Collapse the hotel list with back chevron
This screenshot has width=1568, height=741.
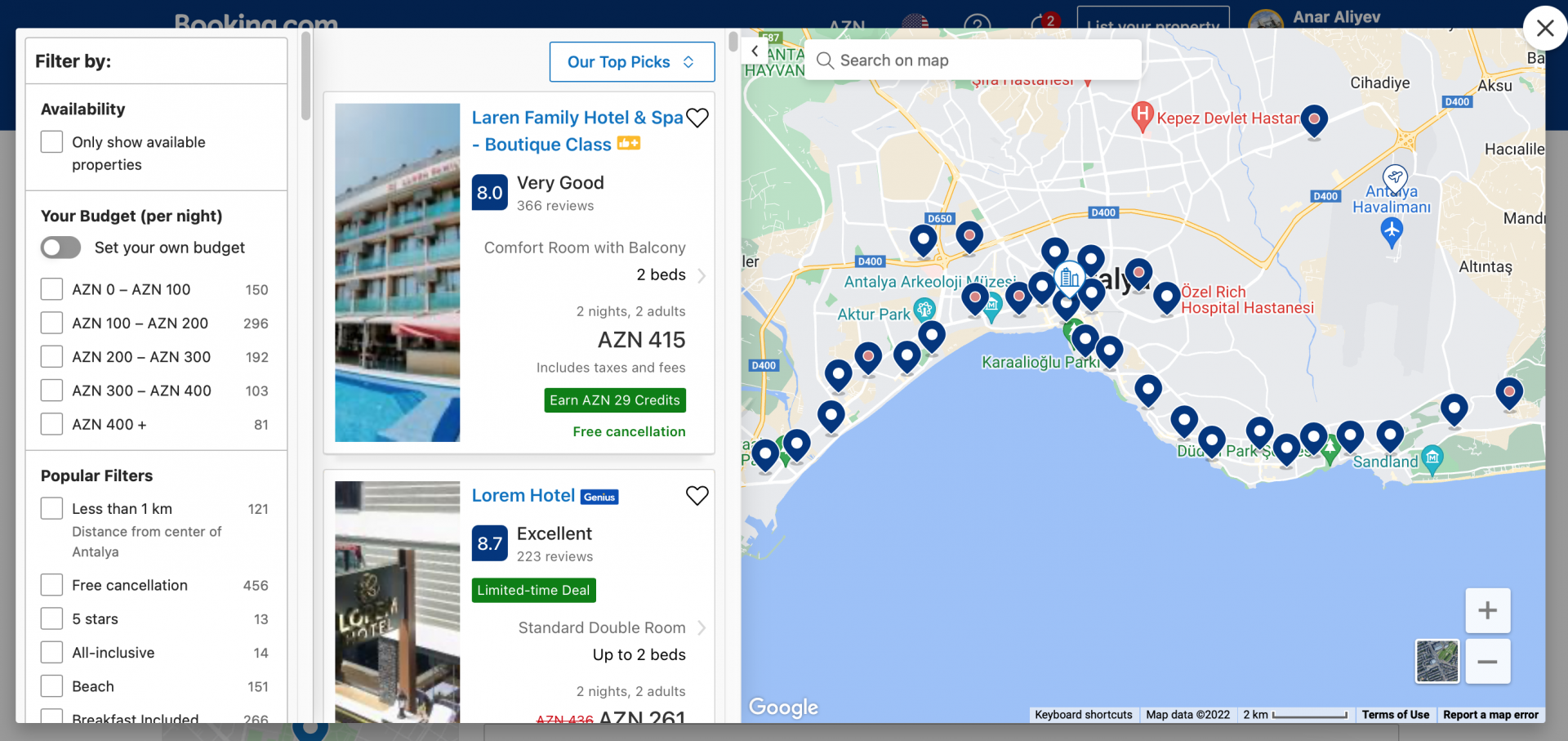click(755, 51)
